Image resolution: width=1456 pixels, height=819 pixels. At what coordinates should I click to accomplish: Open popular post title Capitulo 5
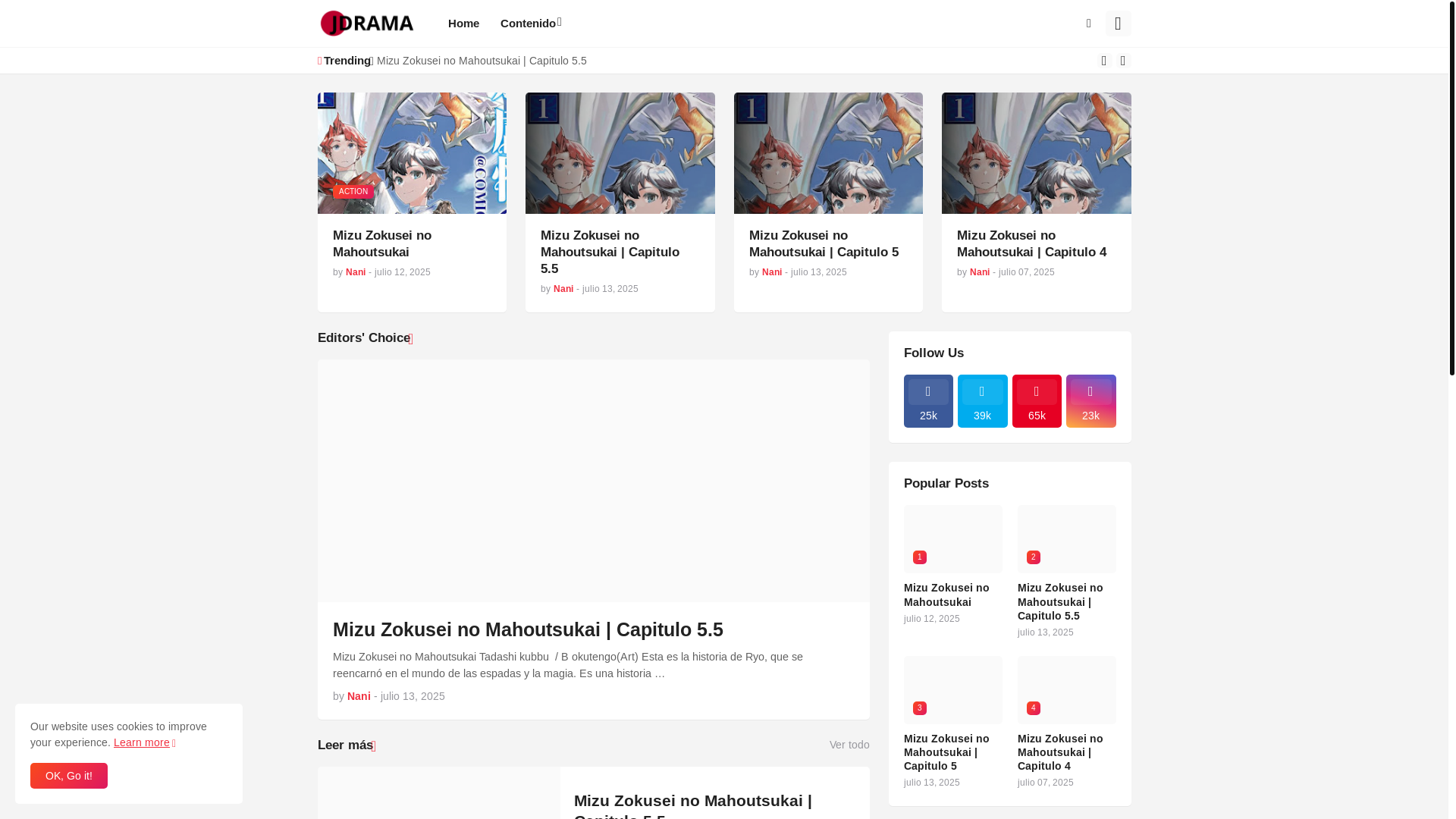point(946,752)
